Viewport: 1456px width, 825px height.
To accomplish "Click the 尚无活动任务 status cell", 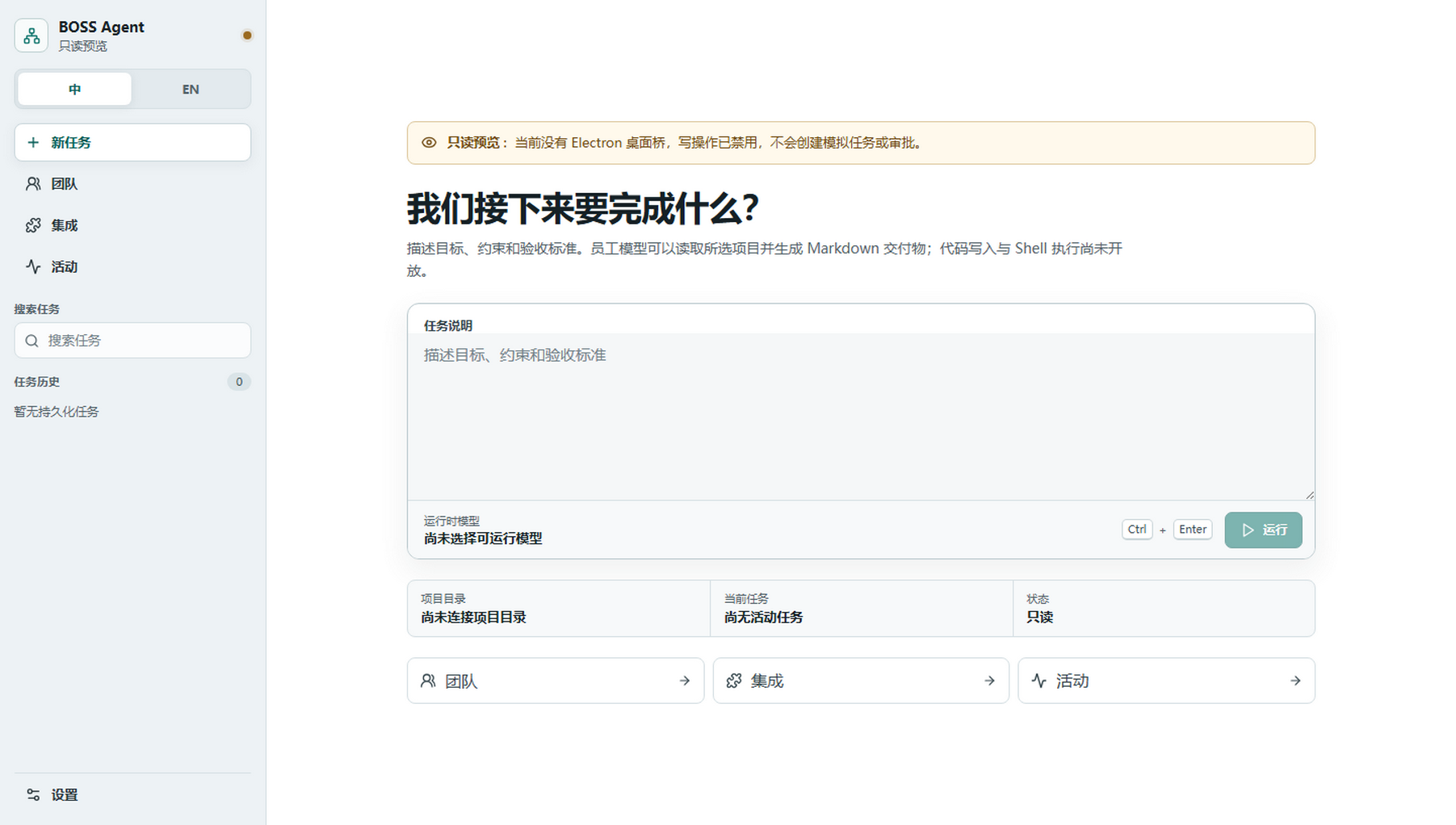I will [x=862, y=609].
